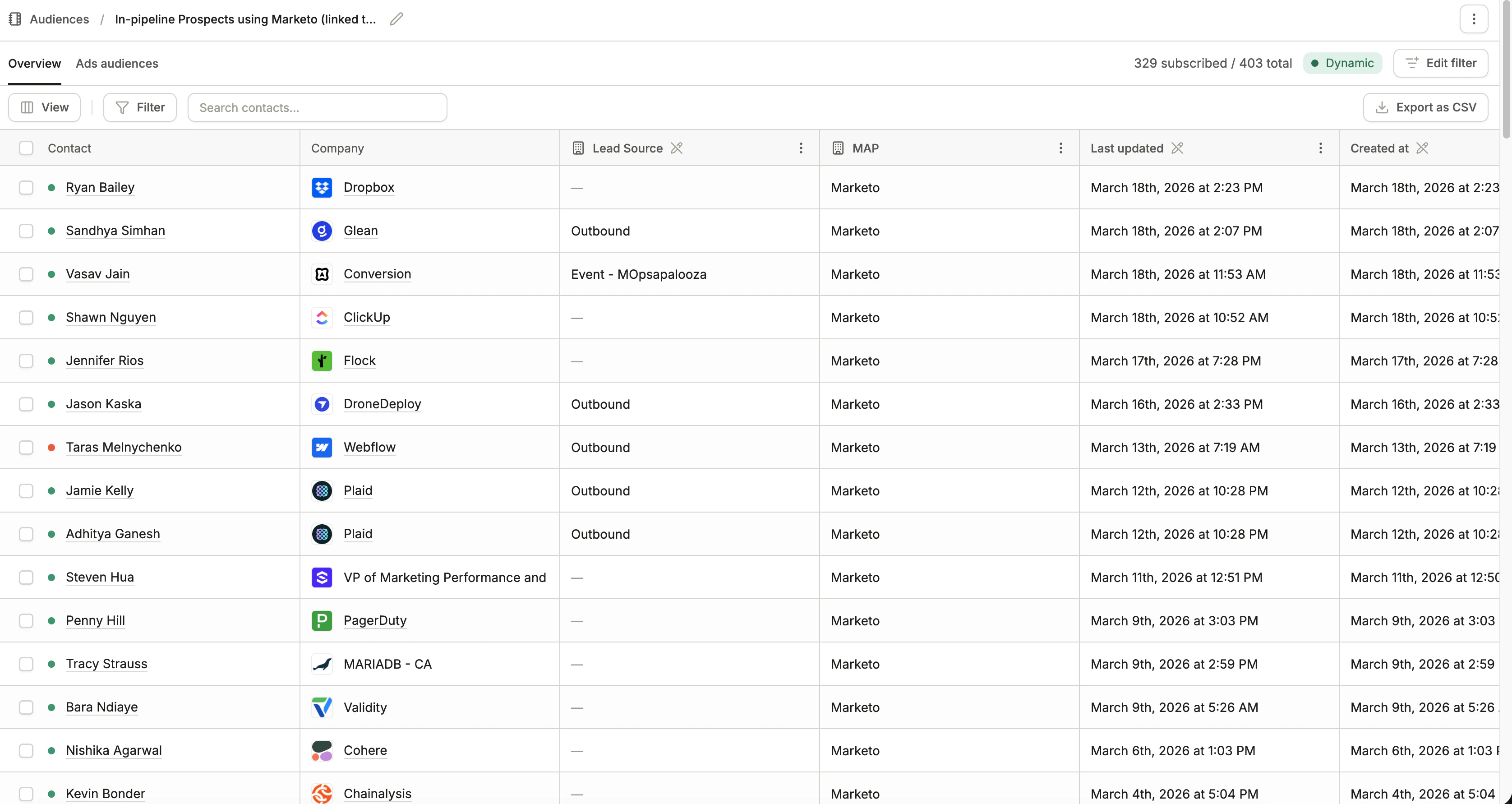Click 'Event - MOpsapalooza' lead source cell
Image resolution: width=1512 pixels, height=804 pixels.
tap(639, 274)
